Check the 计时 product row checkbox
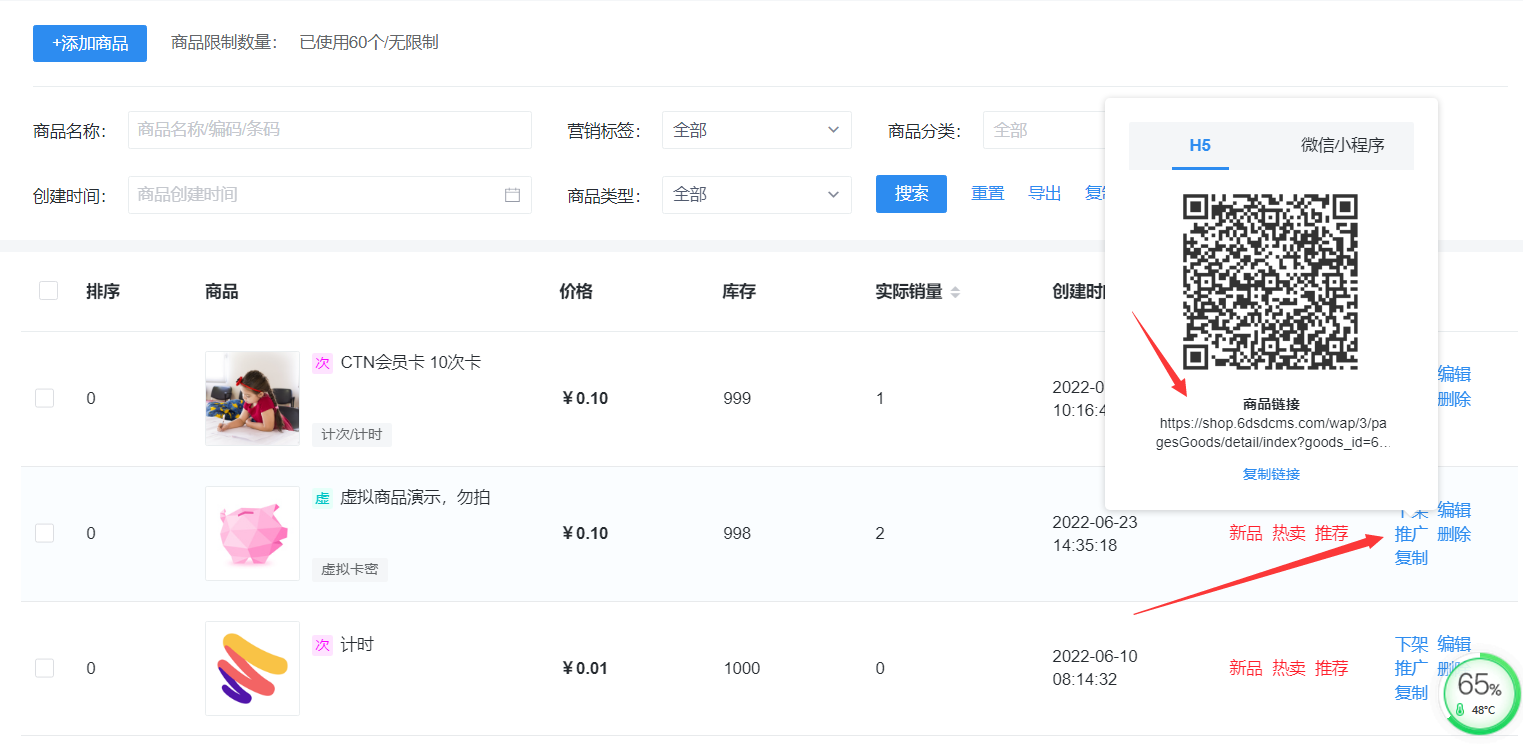1523x744 pixels. click(44, 668)
